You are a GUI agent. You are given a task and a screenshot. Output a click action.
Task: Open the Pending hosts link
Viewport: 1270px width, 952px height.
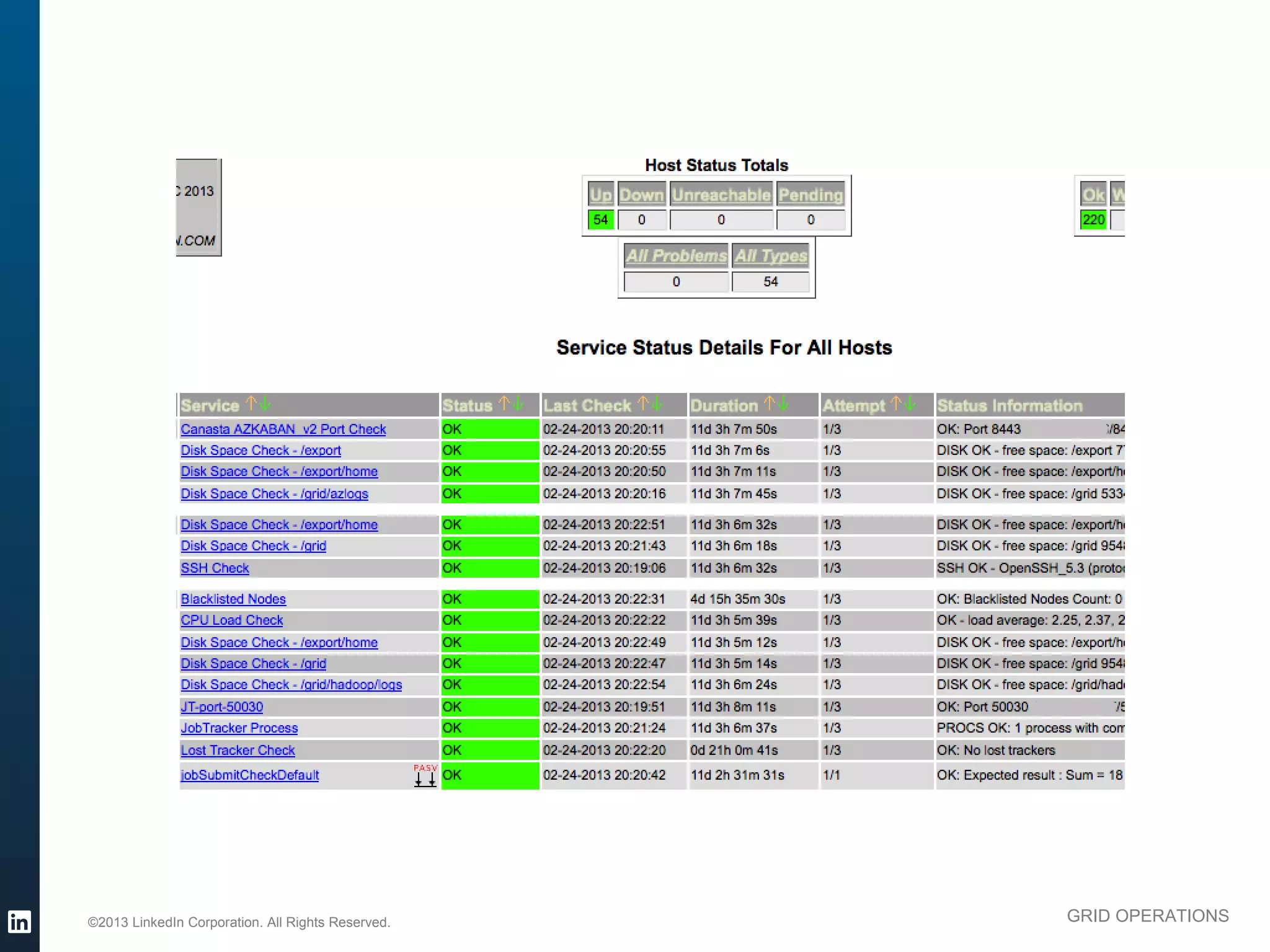click(811, 195)
